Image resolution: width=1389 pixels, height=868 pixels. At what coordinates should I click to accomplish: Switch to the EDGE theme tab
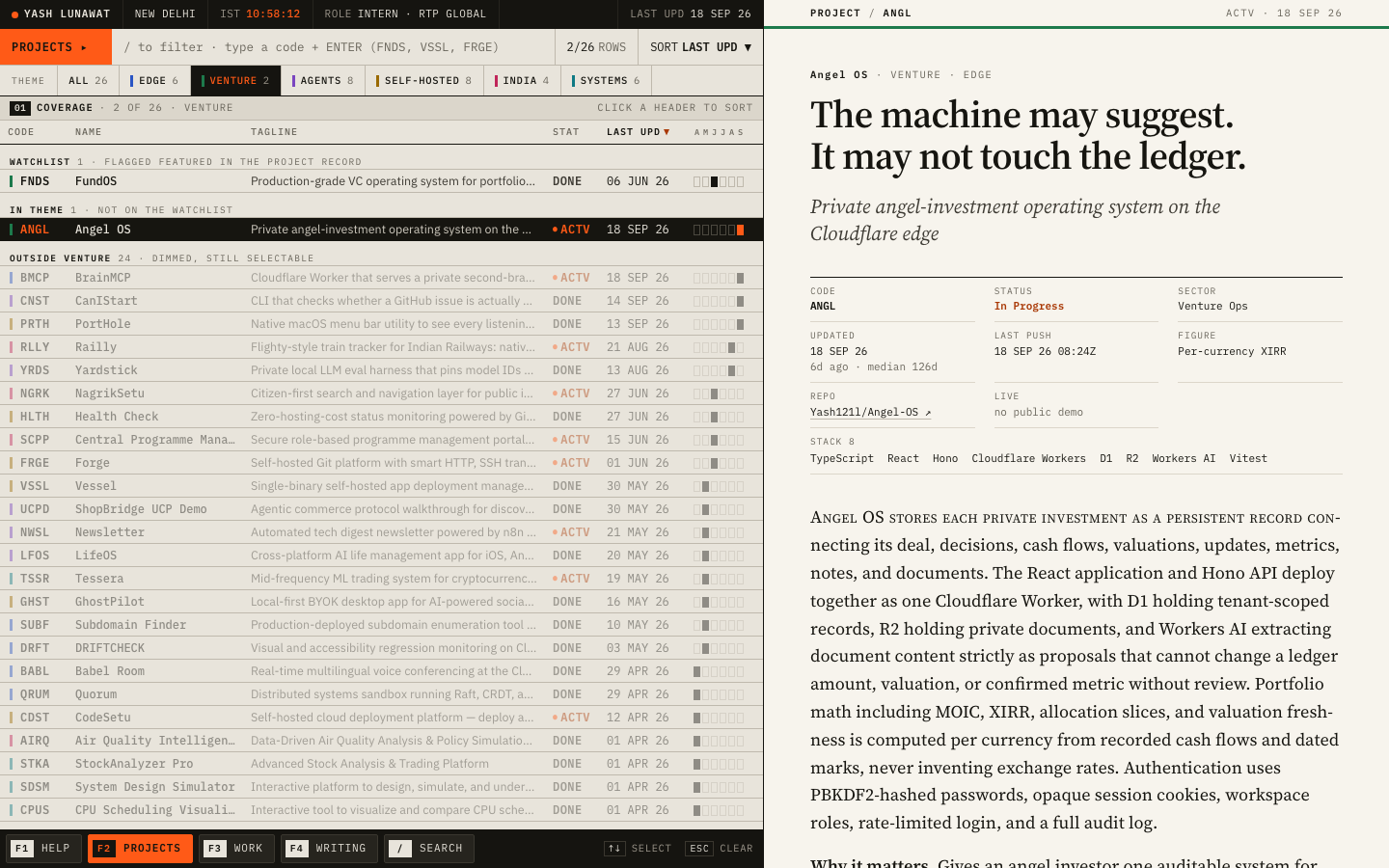click(x=154, y=81)
